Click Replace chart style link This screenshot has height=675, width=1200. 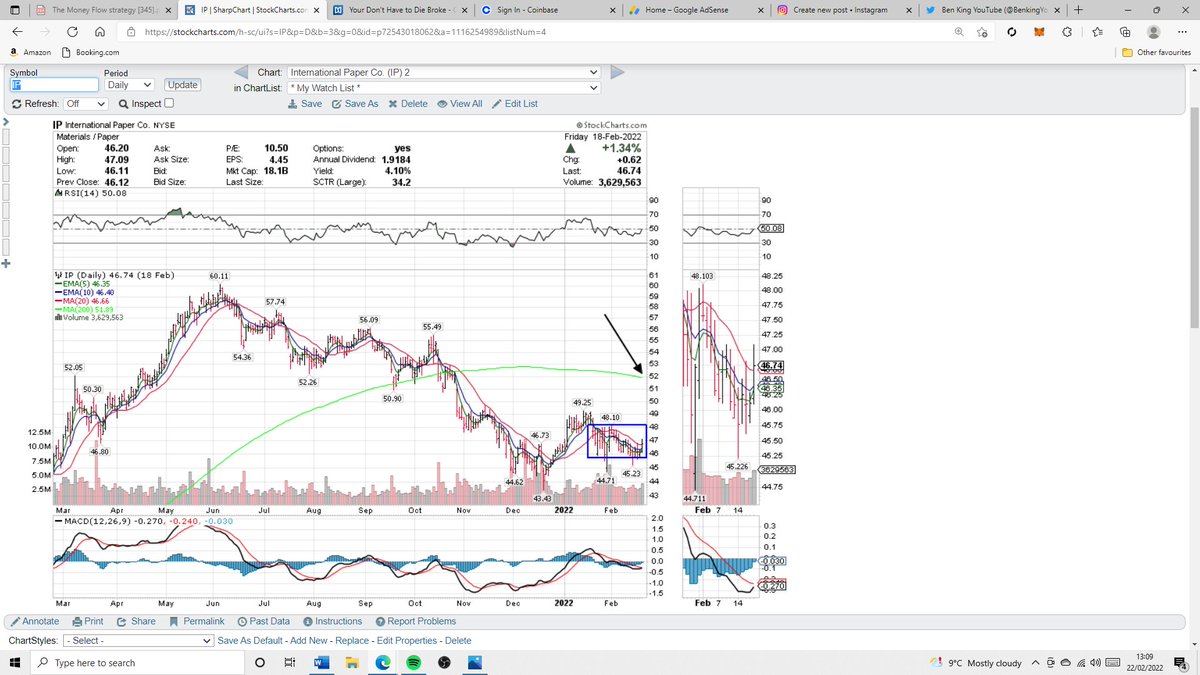[352, 641]
